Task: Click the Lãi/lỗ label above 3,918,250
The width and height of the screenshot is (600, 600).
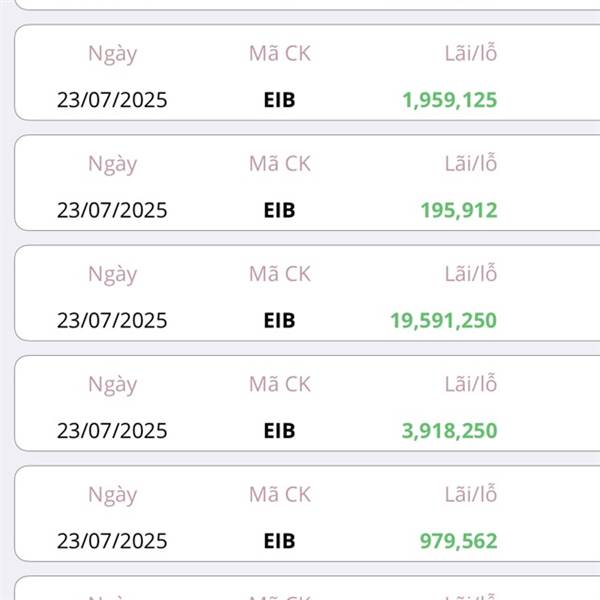Action: coord(471,383)
